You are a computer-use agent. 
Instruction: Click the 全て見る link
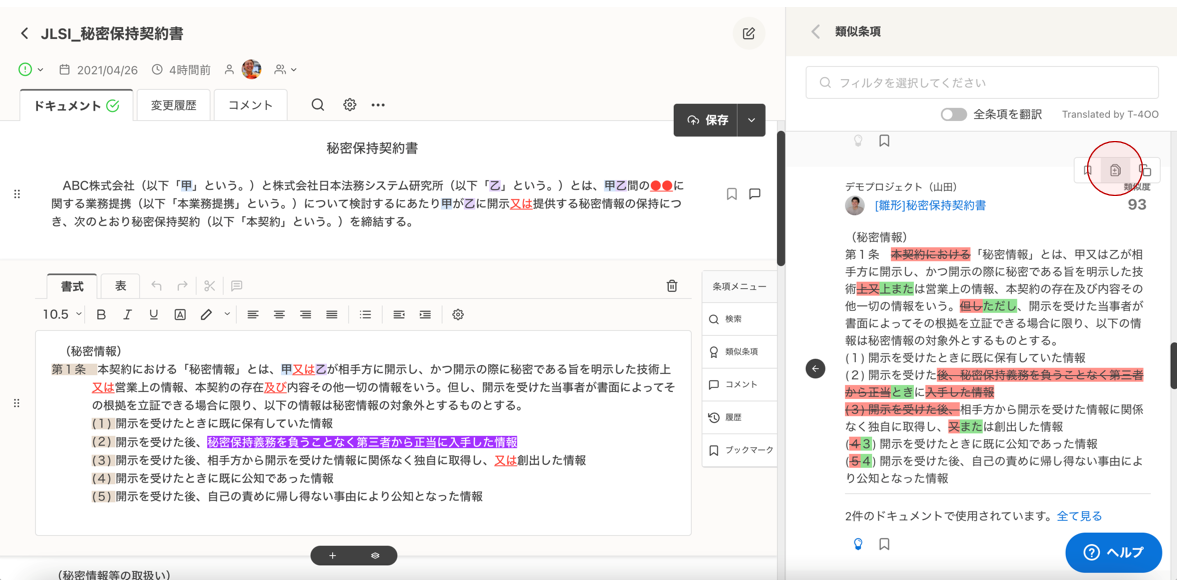click(x=1079, y=516)
